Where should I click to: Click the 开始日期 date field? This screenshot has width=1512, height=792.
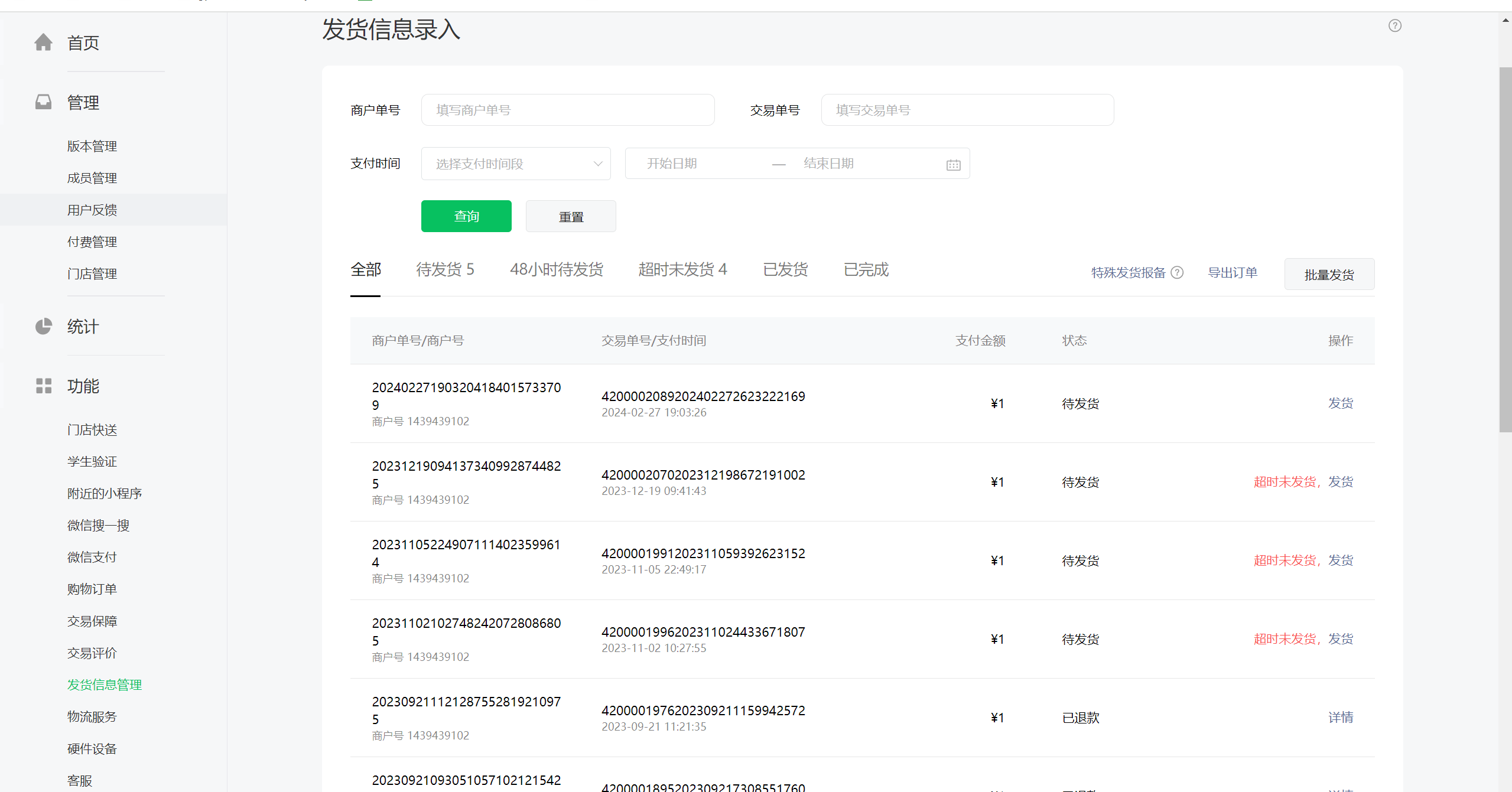(697, 164)
